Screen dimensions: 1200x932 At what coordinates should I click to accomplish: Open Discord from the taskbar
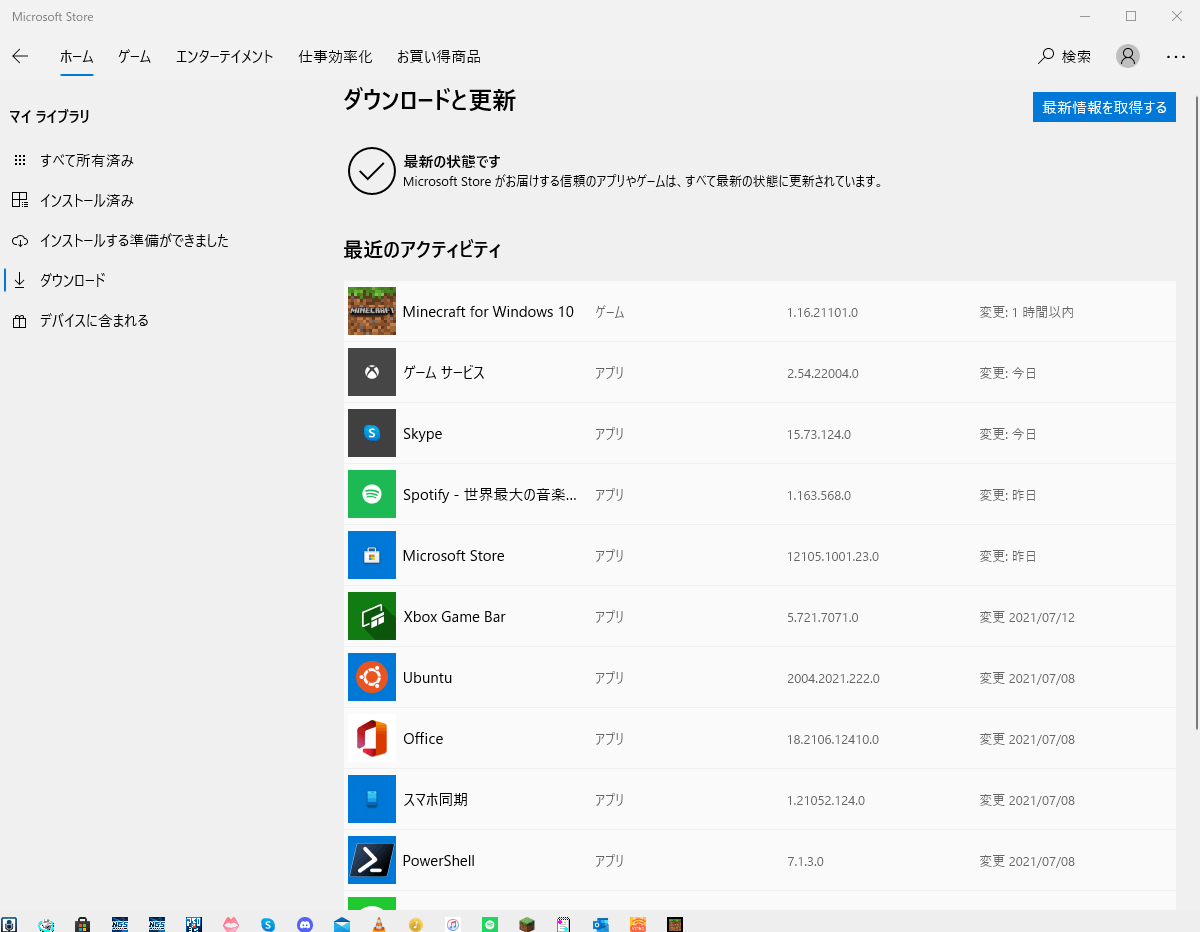[305, 924]
